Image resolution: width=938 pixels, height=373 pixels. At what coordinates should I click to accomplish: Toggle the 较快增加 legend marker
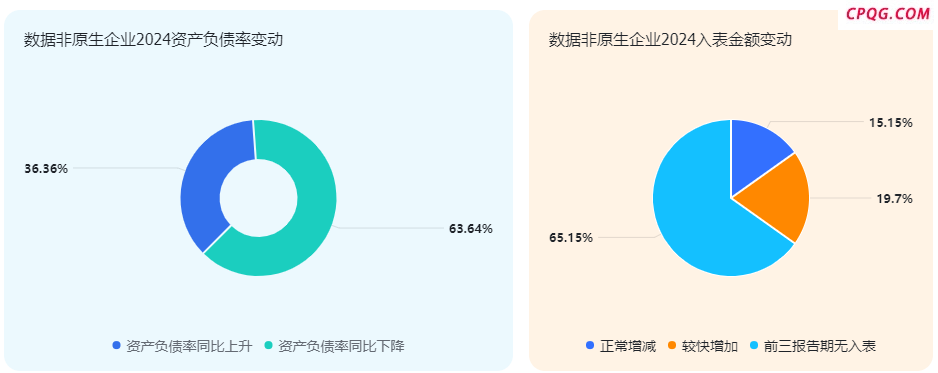(672, 346)
